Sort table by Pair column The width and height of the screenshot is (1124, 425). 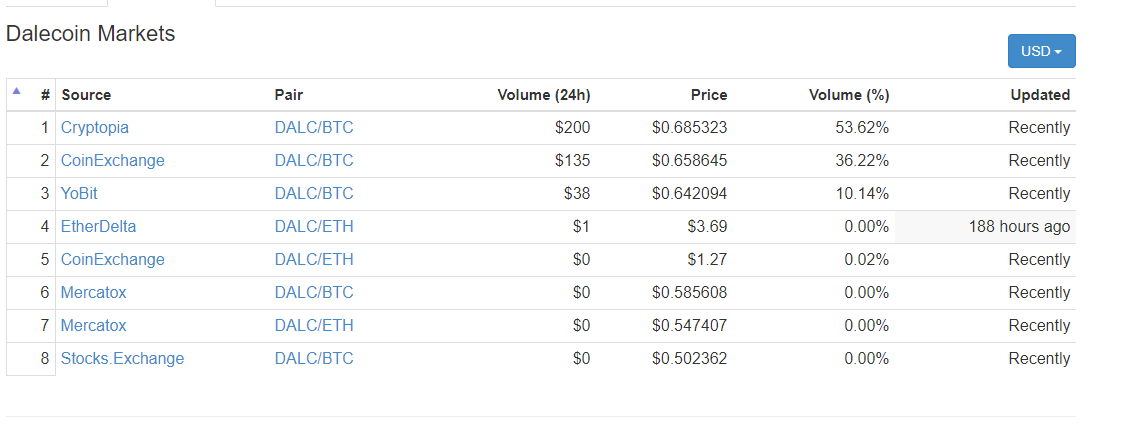tap(289, 95)
